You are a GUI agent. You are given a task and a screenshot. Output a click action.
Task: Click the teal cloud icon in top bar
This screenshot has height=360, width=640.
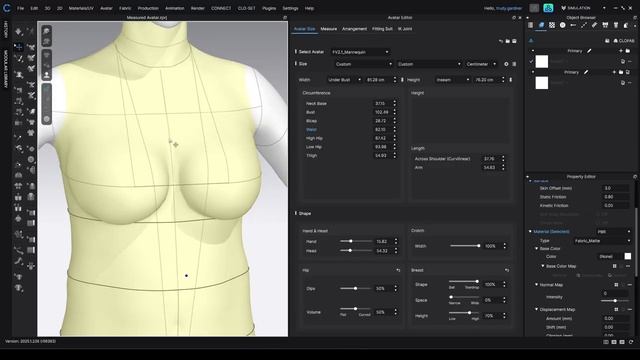click(x=548, y=8)
